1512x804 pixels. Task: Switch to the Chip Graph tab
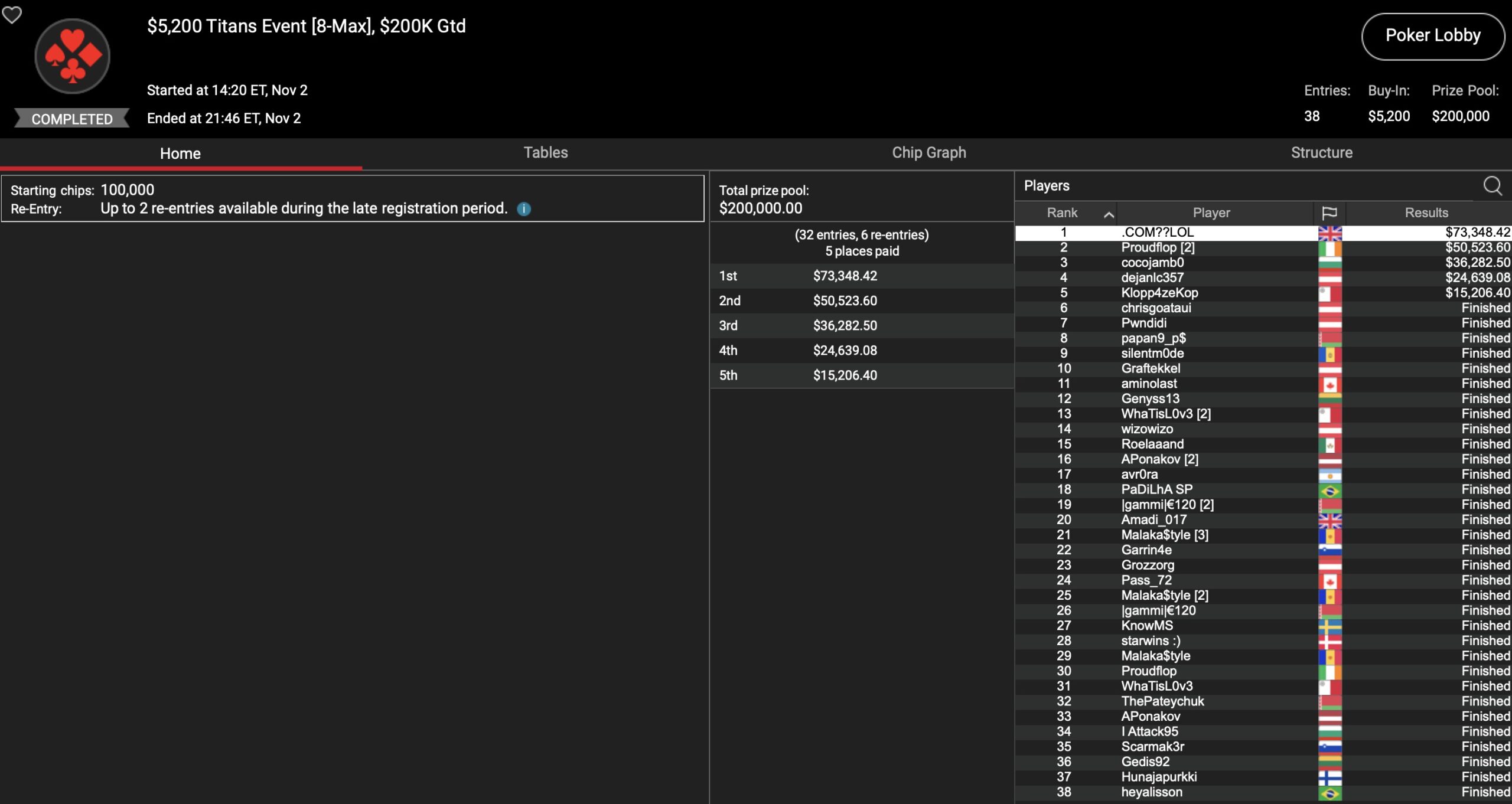(928, 153)
